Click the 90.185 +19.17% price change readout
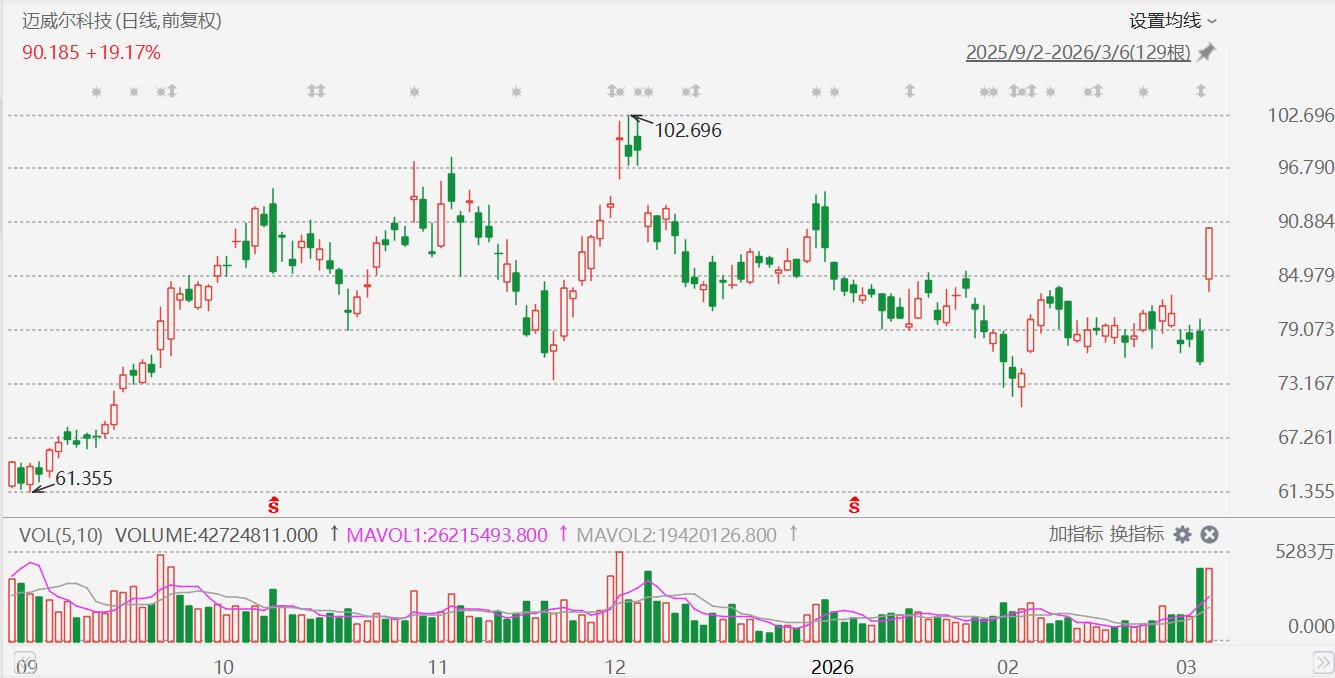The height and width of the screenshot is (678, 1335). [91, 52]
